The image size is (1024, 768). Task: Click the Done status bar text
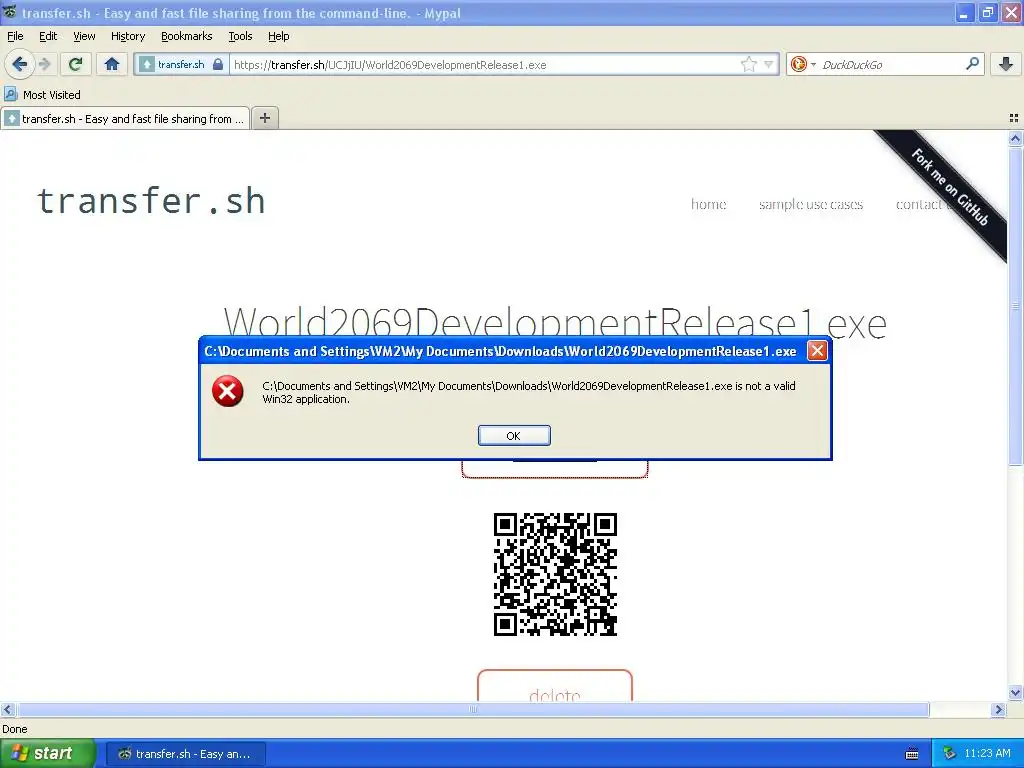[14, 729]
